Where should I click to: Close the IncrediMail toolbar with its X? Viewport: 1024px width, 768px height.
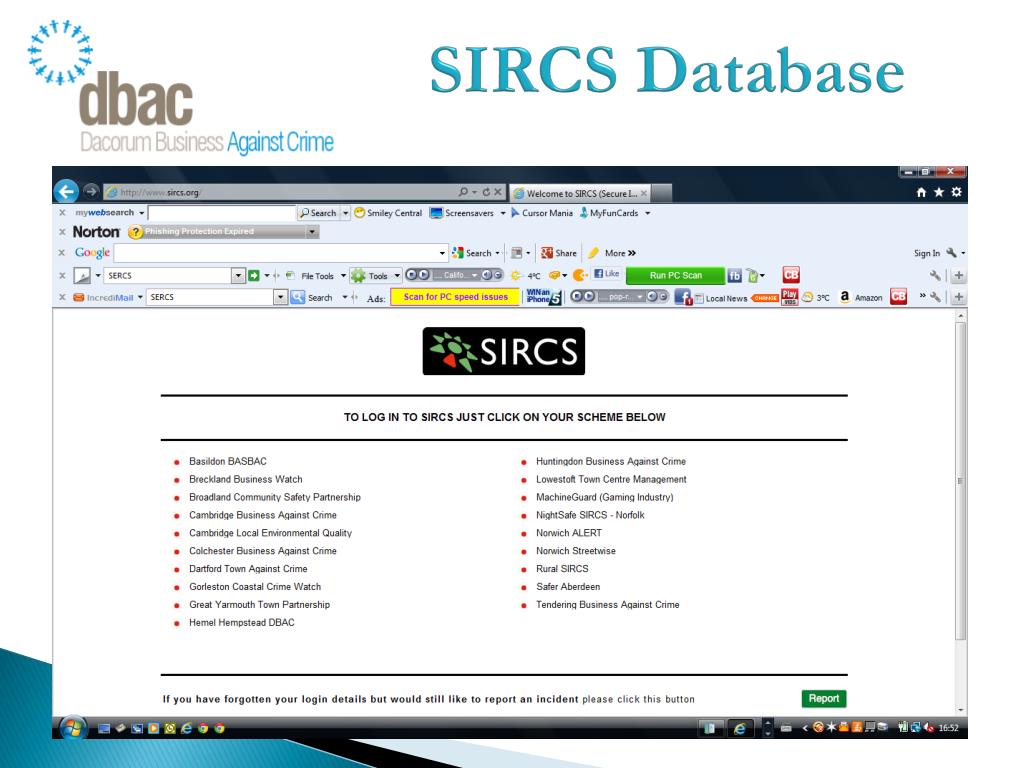(63, 297)
